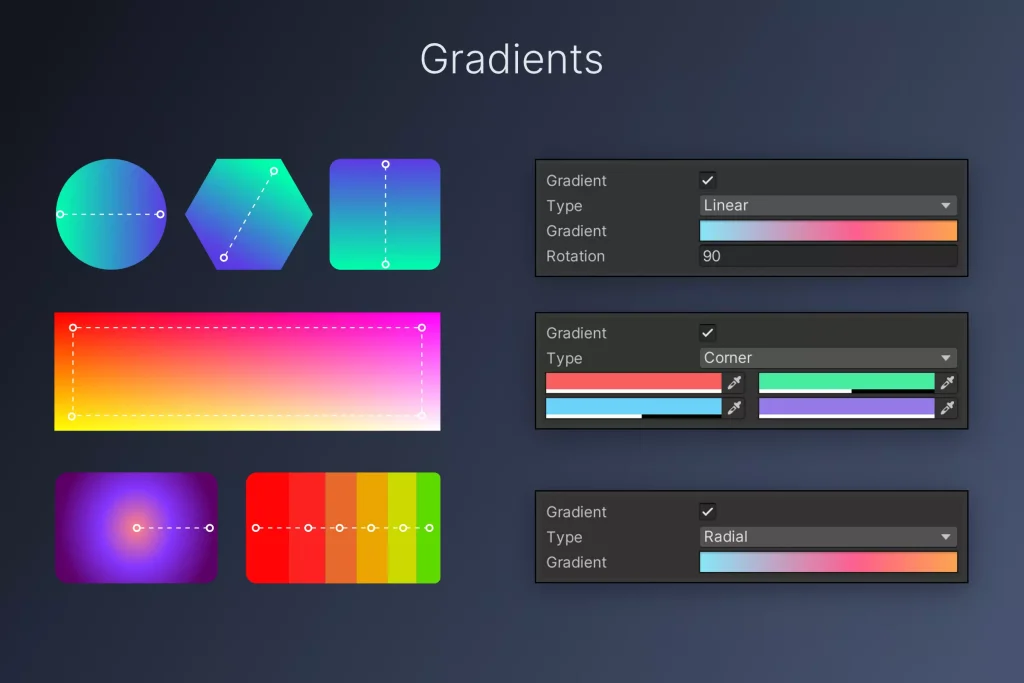The width and height of the screenshot is (1024, 683).
Task: Toggle Gradient checkbox in the Corner panel
Action: 708,333
